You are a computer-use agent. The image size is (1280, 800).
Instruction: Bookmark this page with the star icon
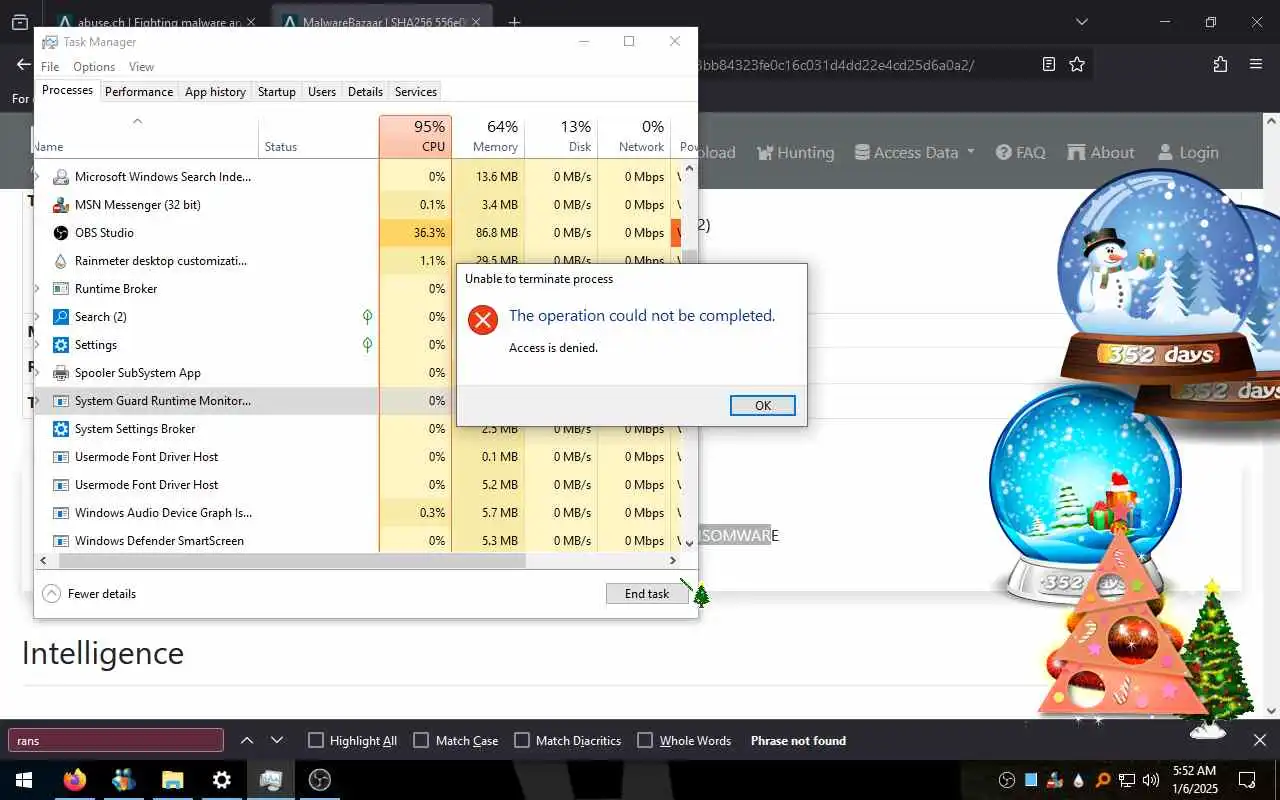coord(1077,64)
